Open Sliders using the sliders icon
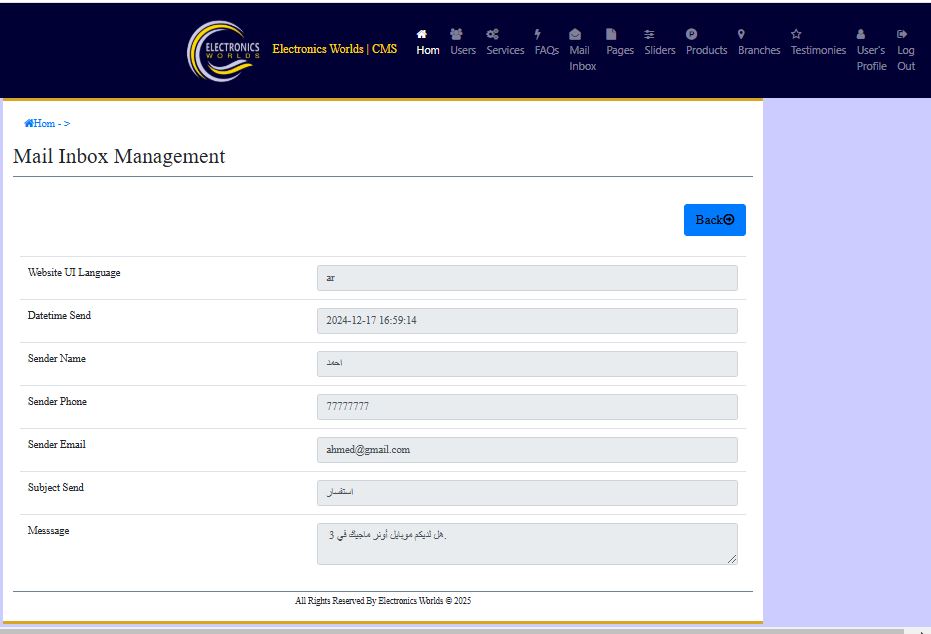The height and width of the screenshot is (634, 931). pos(650,34)
